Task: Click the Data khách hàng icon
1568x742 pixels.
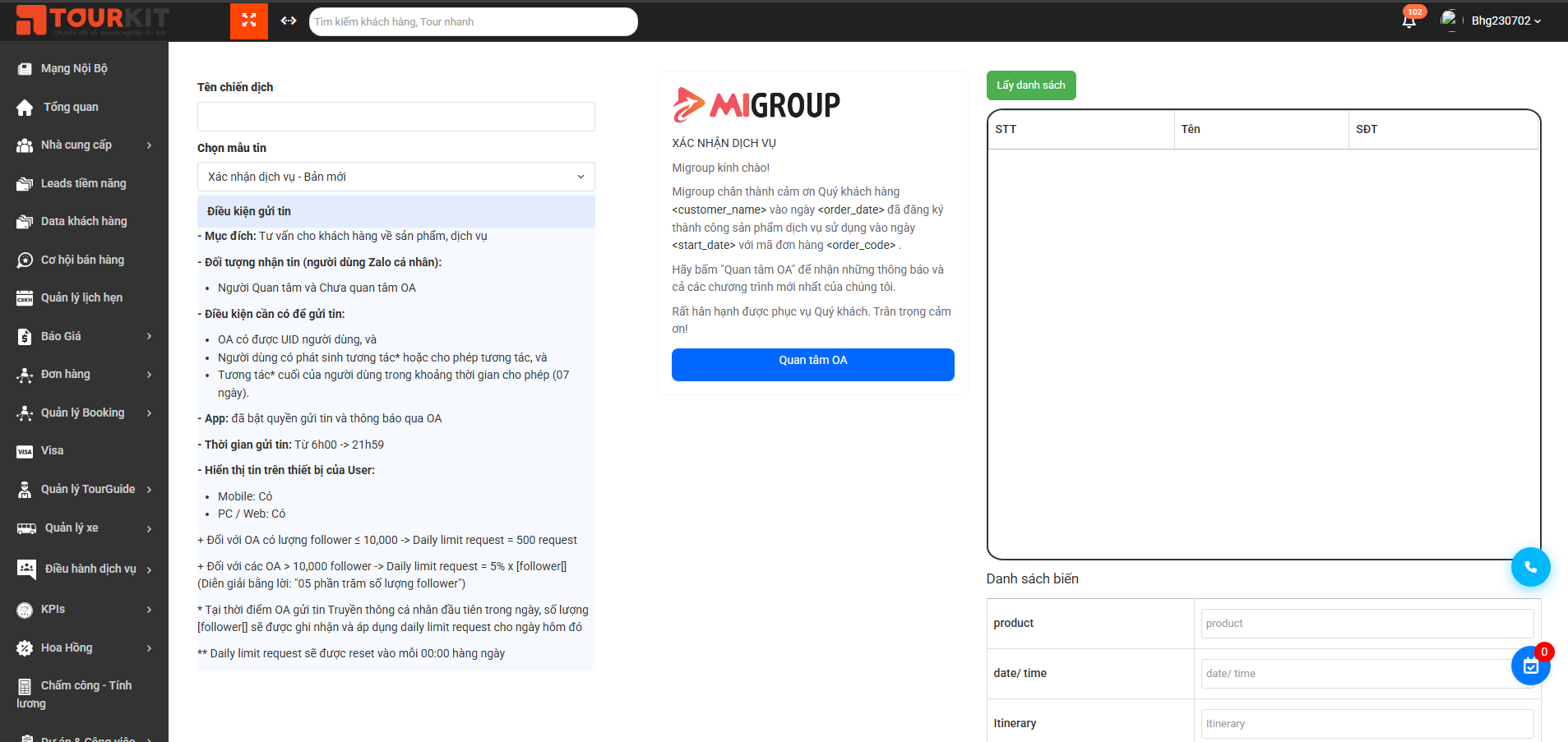Action: coord(25,222)
